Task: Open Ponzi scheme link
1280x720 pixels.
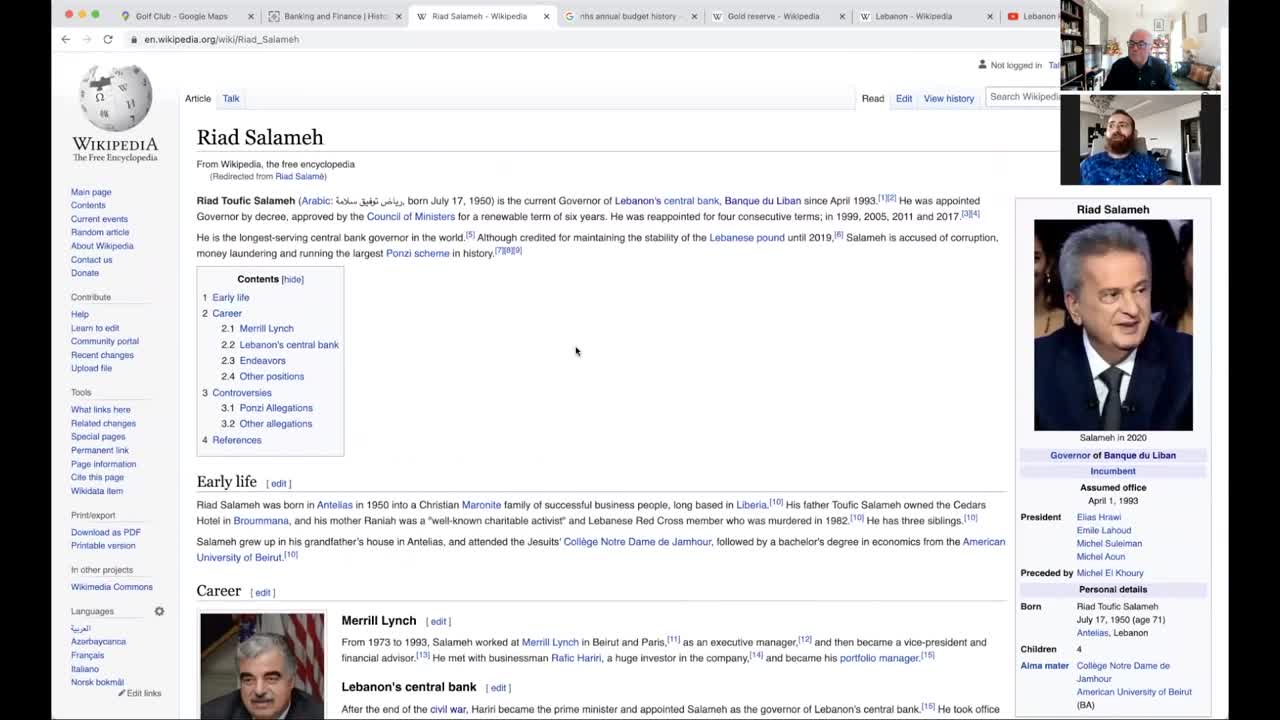Action: point(418,253)
